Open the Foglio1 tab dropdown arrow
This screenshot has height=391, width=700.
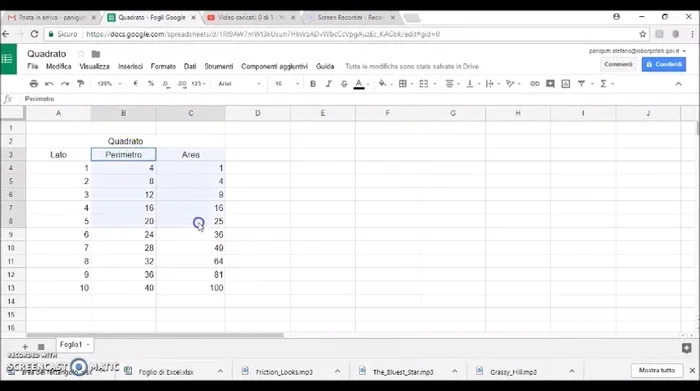(88, 345)
